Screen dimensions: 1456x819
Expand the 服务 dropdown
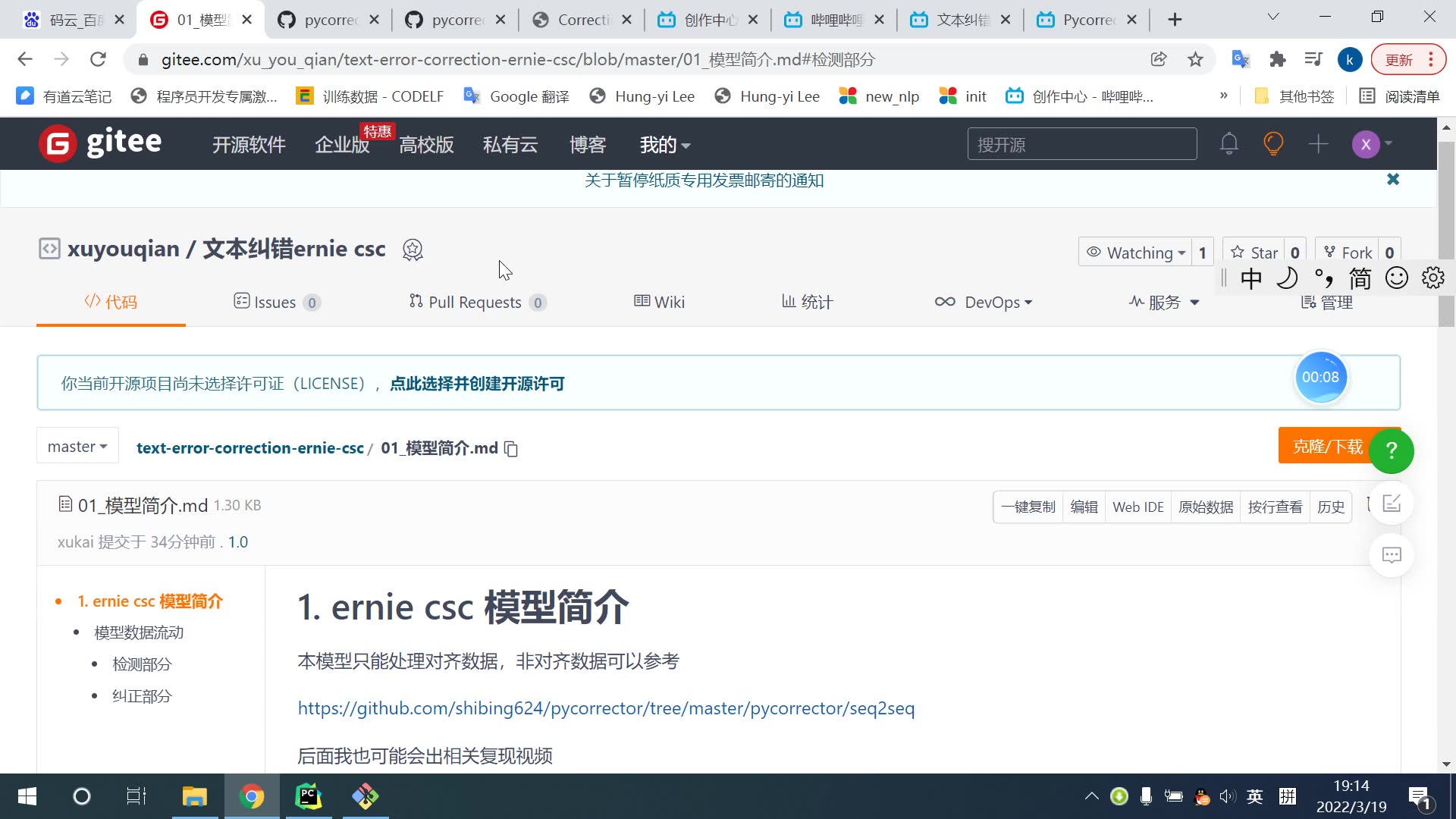(1164, 302)
